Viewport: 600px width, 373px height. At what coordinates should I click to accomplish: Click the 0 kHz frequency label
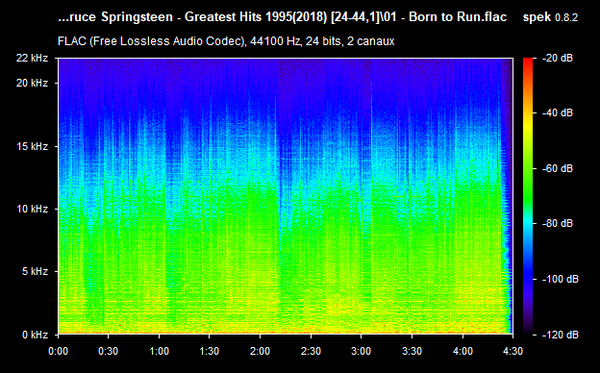pos(35,335)
